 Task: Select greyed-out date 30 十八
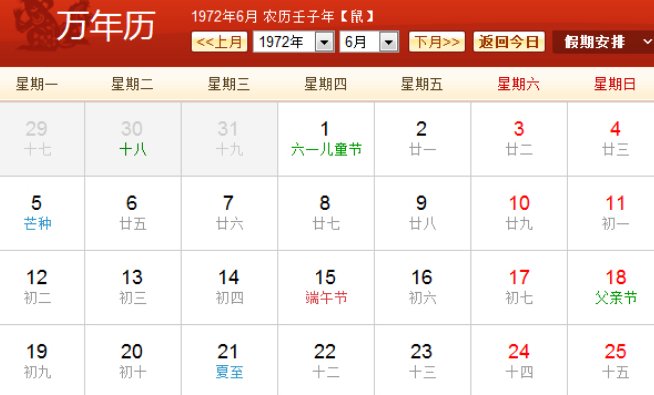coord(133,139)
